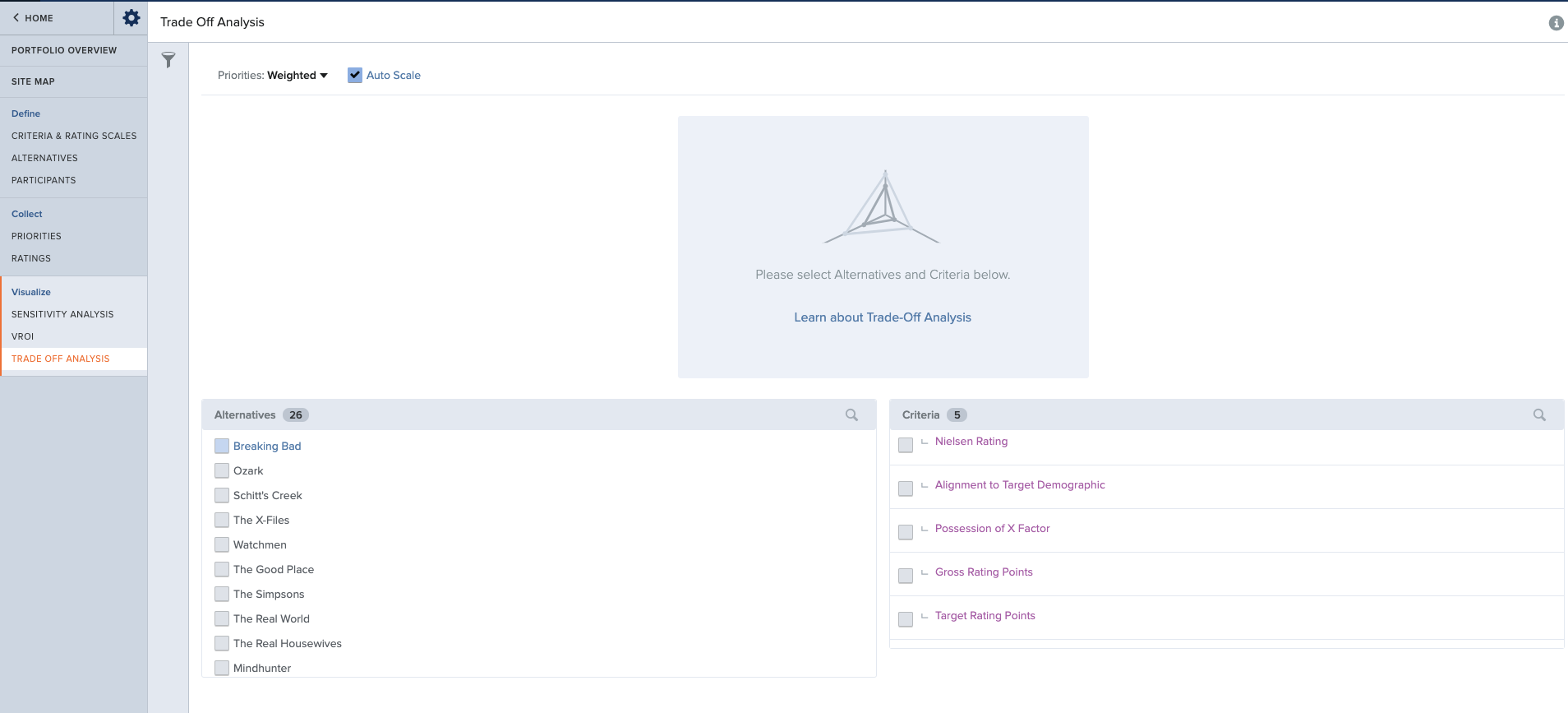Tick the Mindhunter checkbox
This screenshot has height=713, width=1568.
click(222, 668)
